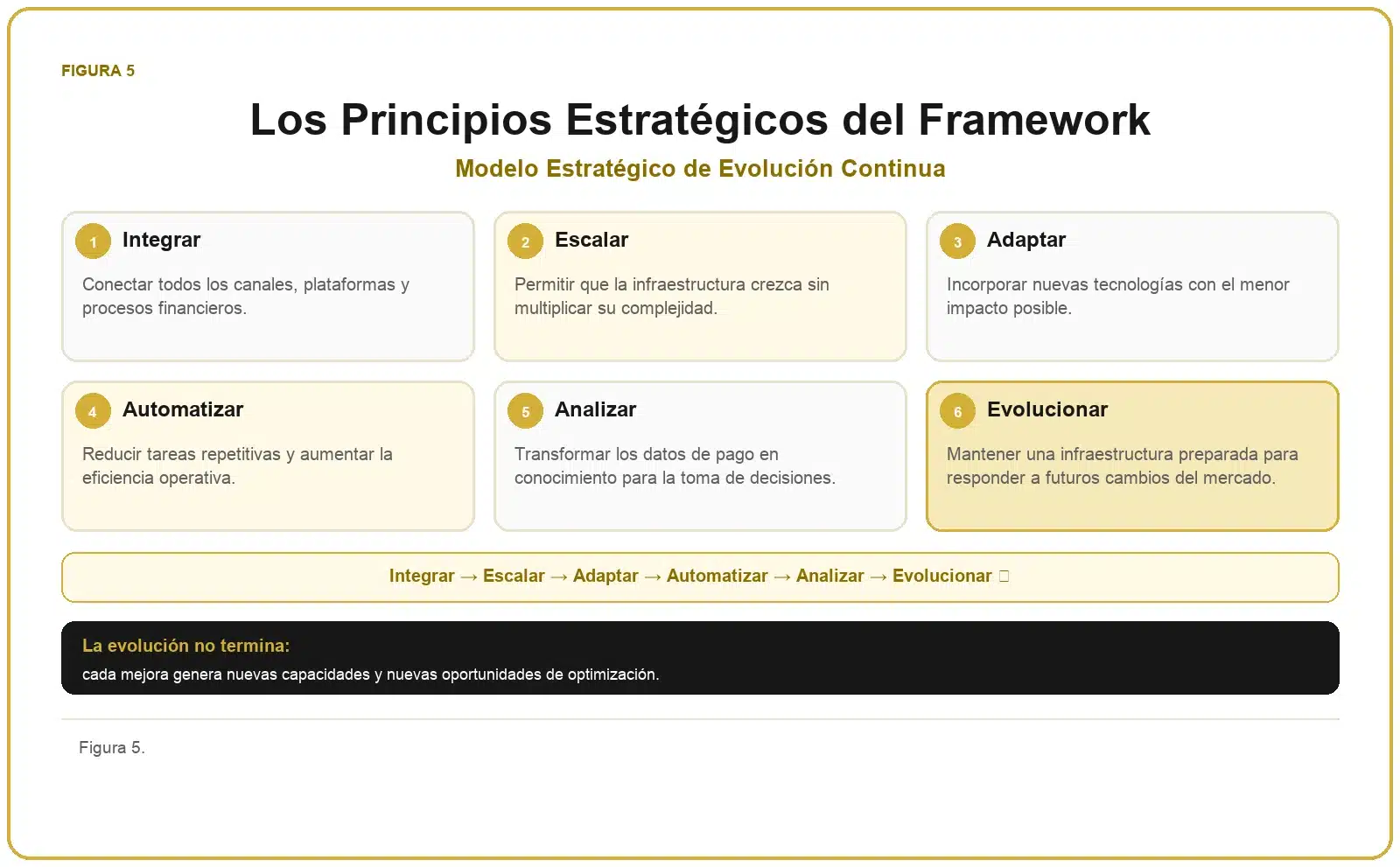Select the Automatizar card heading
The width and height of the screenshot is (1400, 867).
point(183,409)
